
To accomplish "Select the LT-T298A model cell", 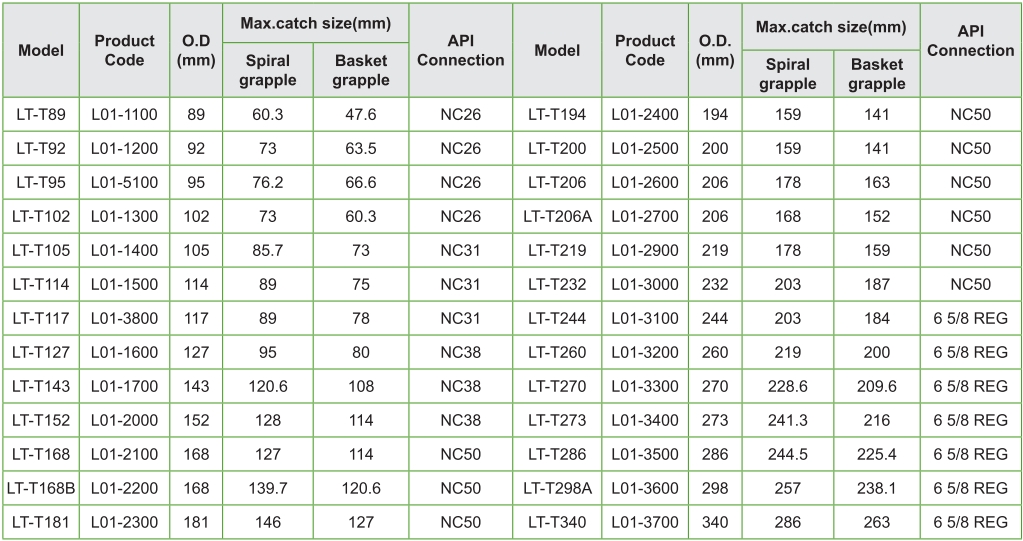I will click(557, 488).
